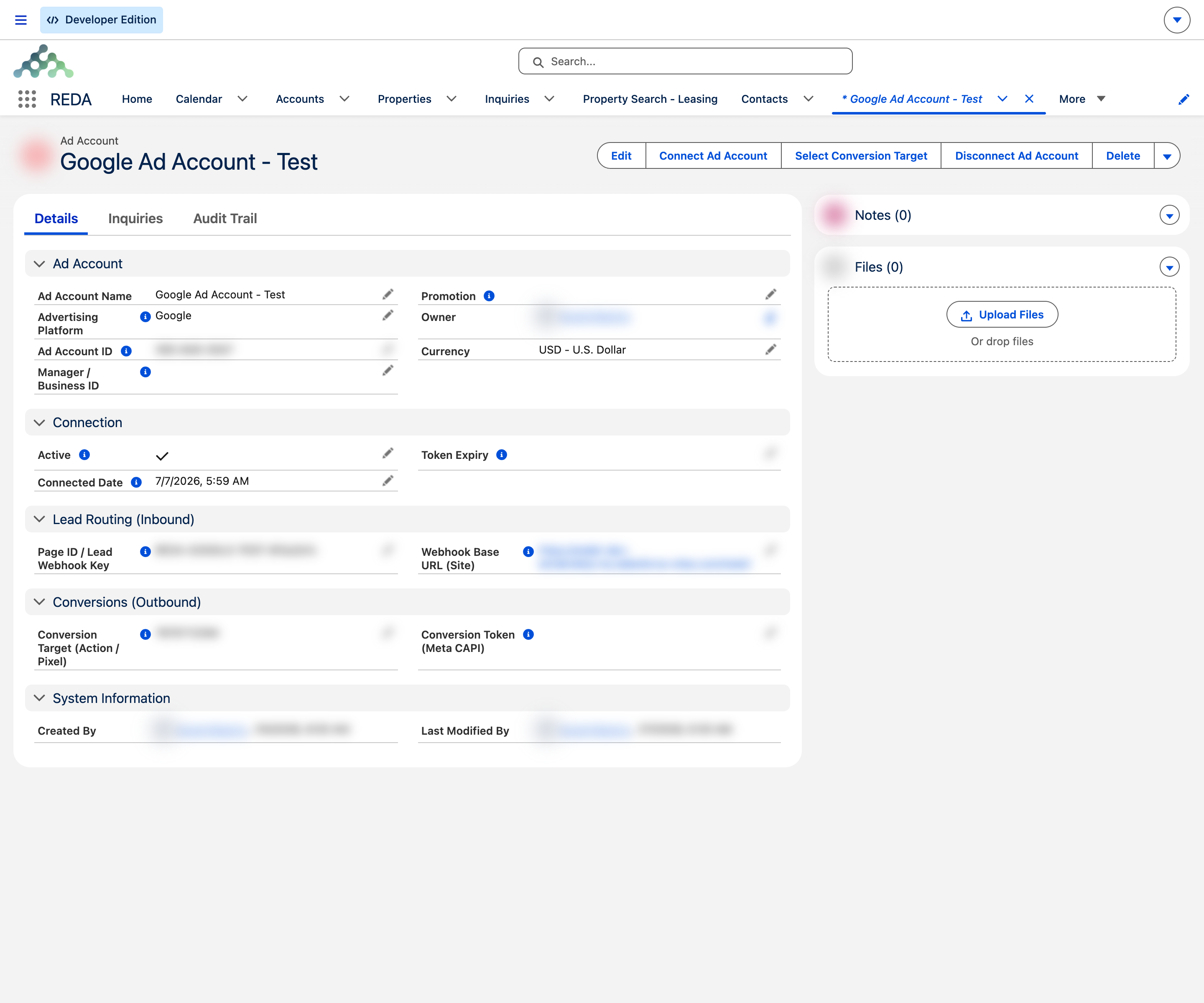1204x1003 pixels.
Task: Show info tooltip for Token Expiry
Action: 502,455
